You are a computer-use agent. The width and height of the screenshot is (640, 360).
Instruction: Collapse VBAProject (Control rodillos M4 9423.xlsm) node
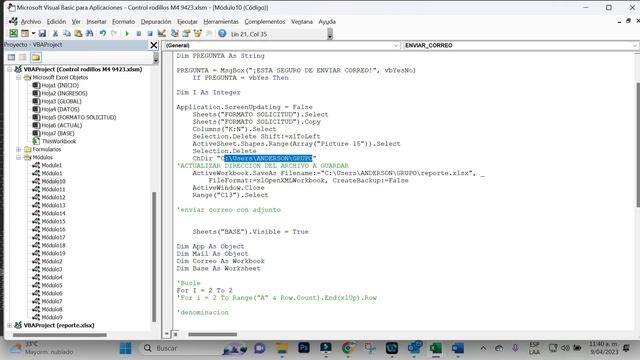coord(9,69)
